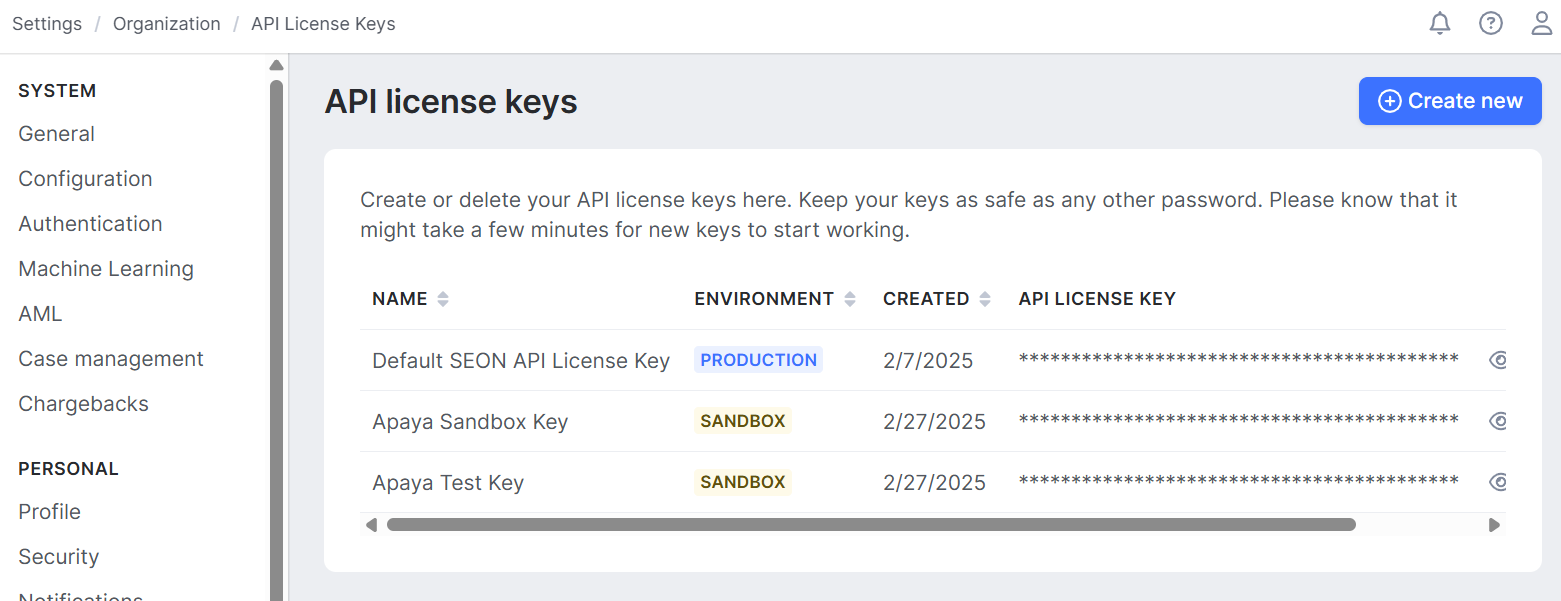1561x601 pixels.
Task: Unhide the Apaya Test Key value
Action: pyautogui.click(x=1497, y=482)
